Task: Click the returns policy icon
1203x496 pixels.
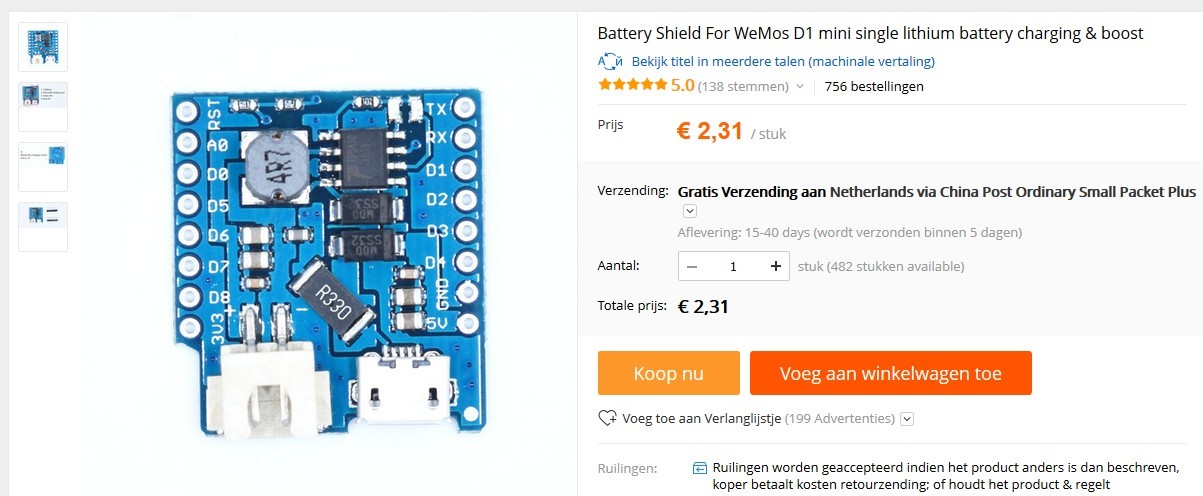Action: [699, 467]
